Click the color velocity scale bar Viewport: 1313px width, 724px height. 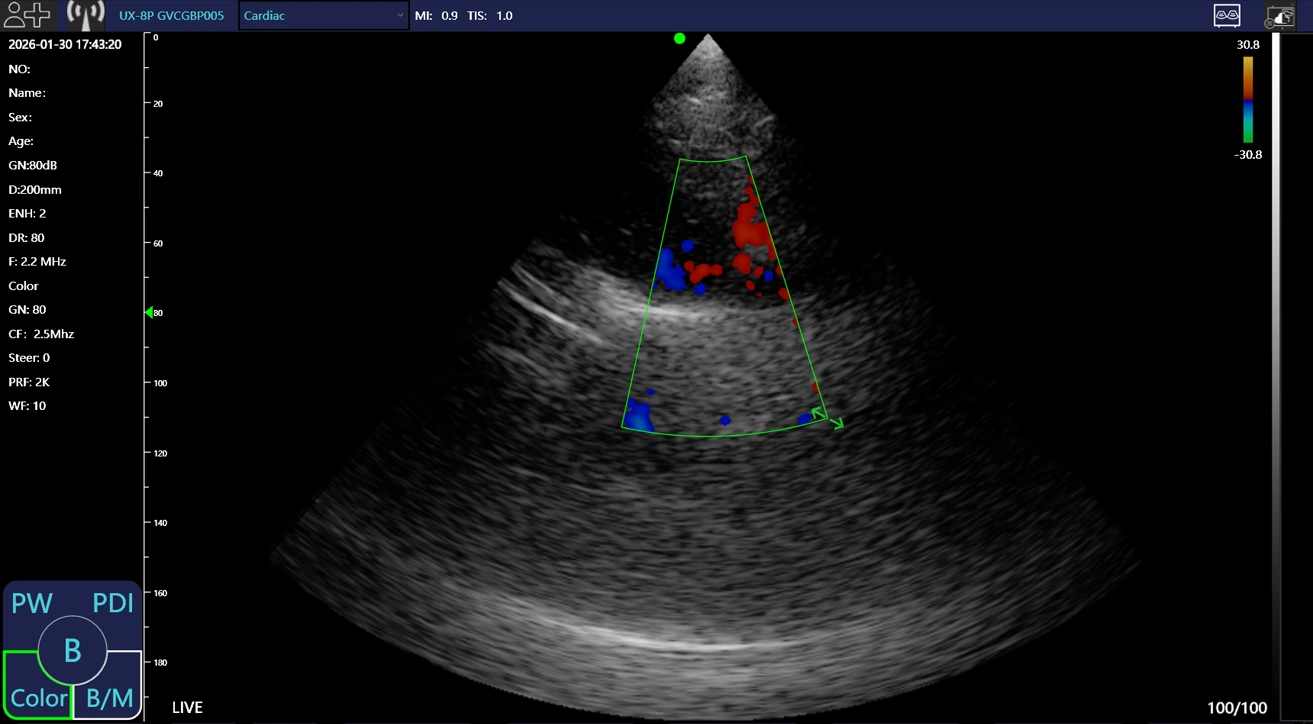[1248, 99]
